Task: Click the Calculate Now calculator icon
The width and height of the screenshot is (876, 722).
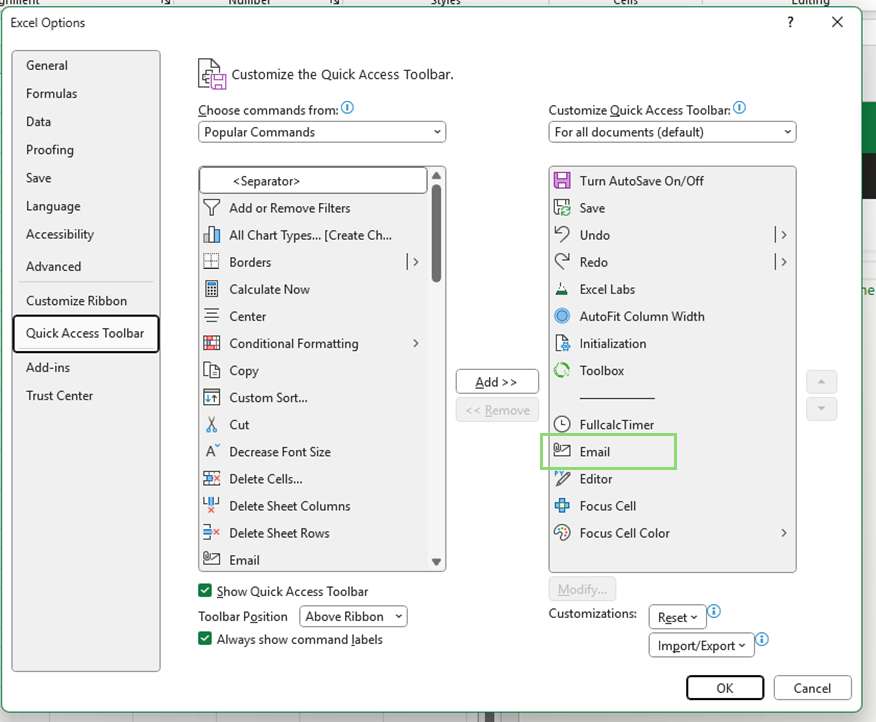Action: (211, 289)
